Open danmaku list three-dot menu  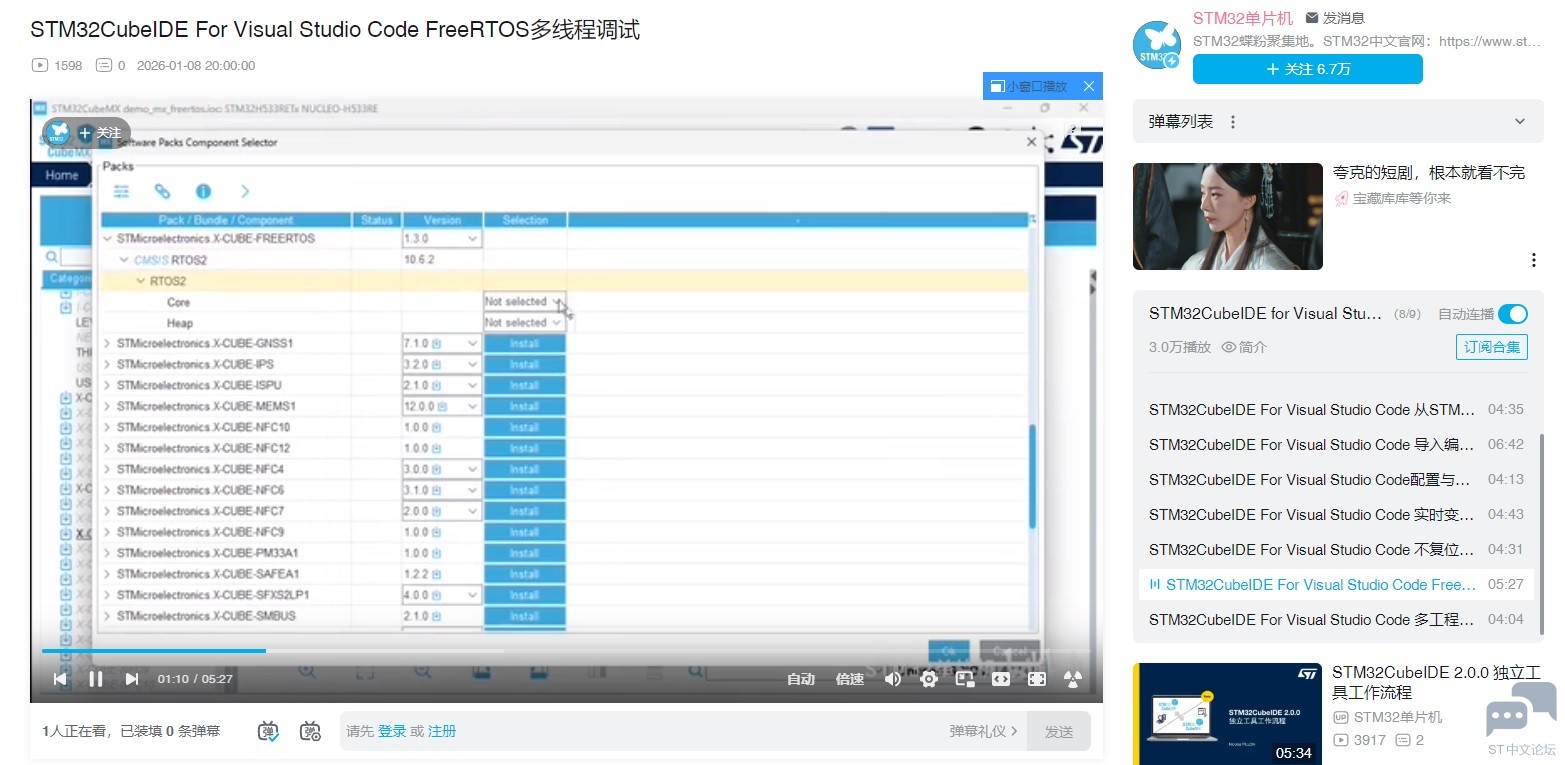coord(1233,122)
